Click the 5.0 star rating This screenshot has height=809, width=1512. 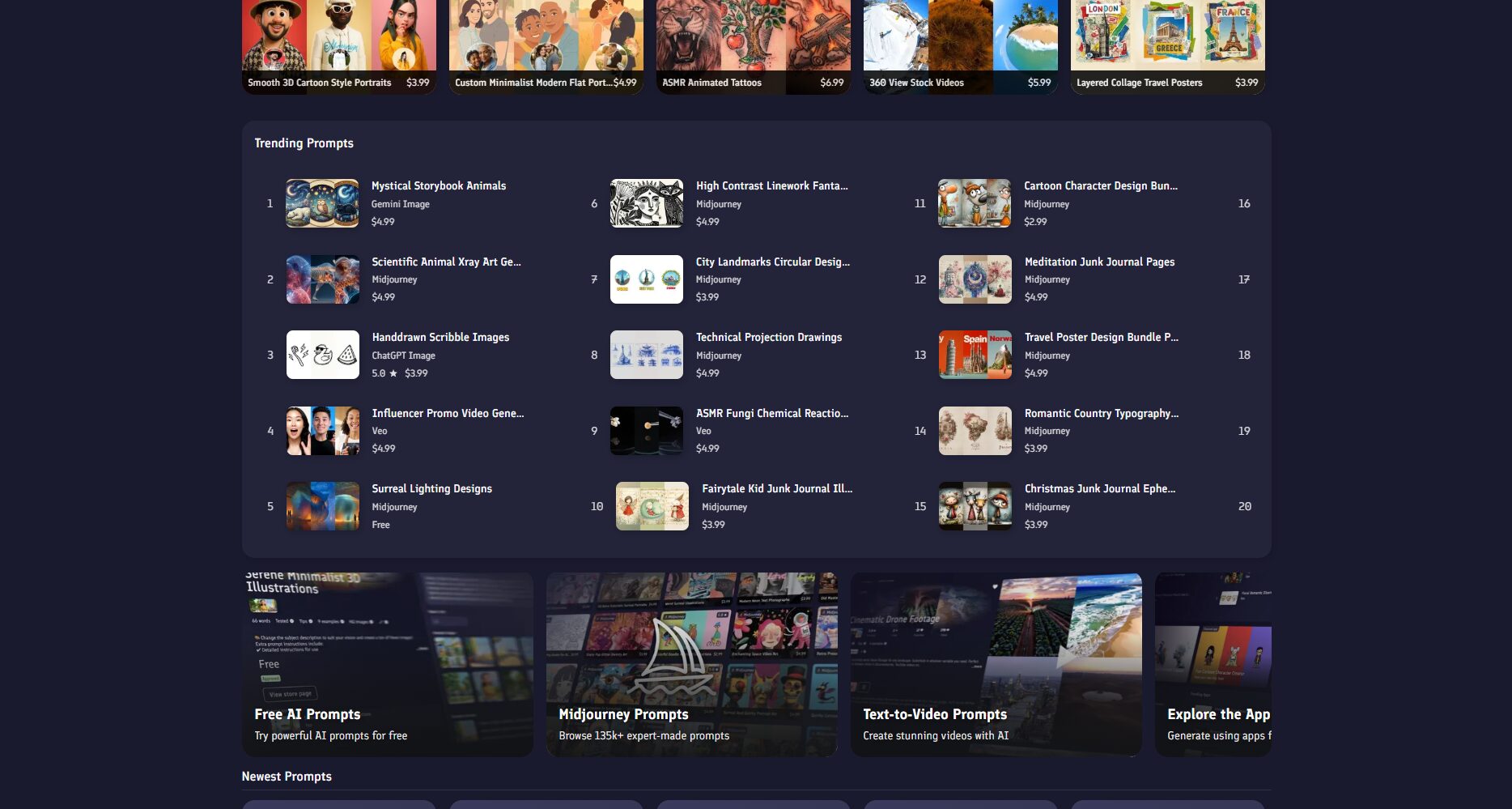tap(384, 373)
